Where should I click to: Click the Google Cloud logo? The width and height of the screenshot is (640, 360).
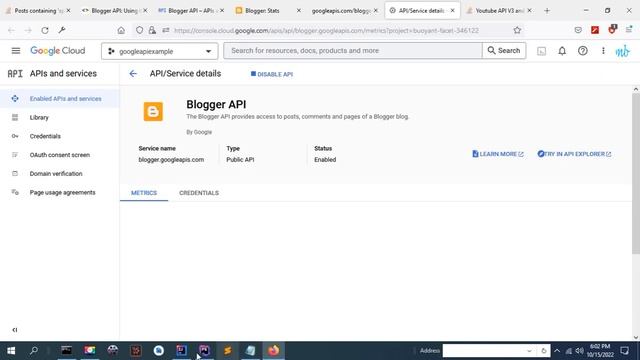tap(58, 51)
